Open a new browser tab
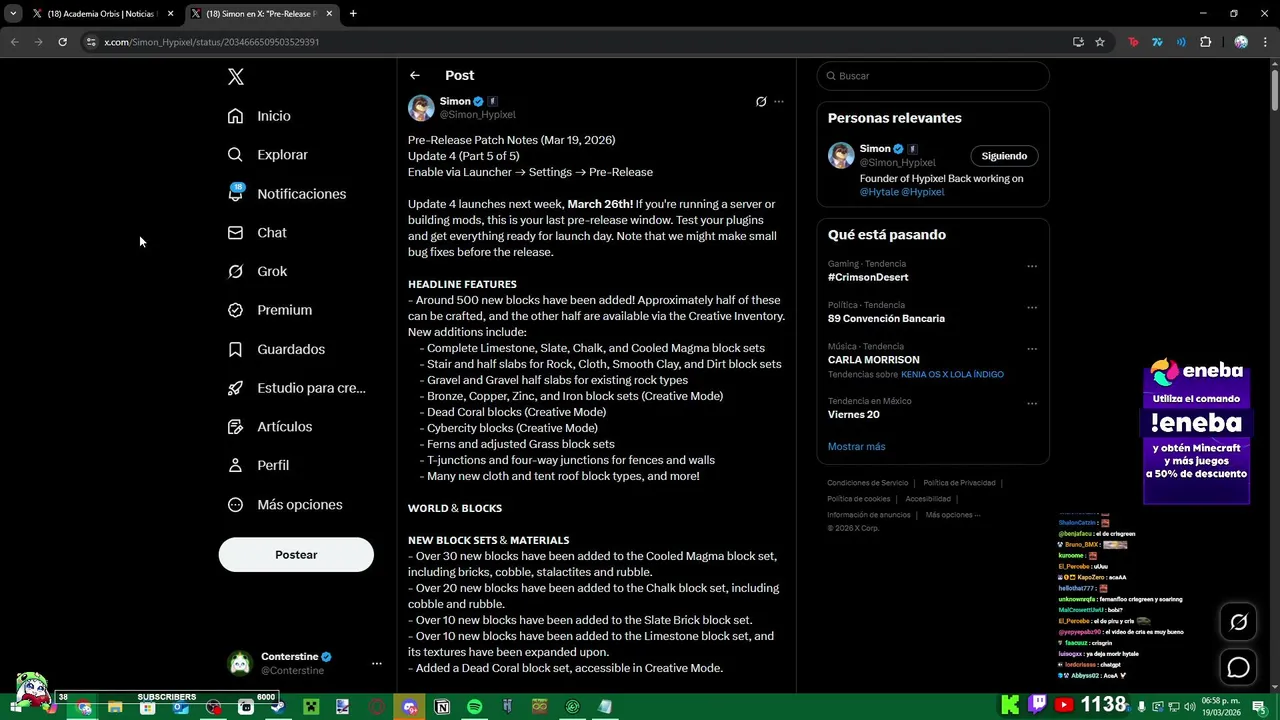This screenshot has height=720, width=1280. tap(353, 14)
